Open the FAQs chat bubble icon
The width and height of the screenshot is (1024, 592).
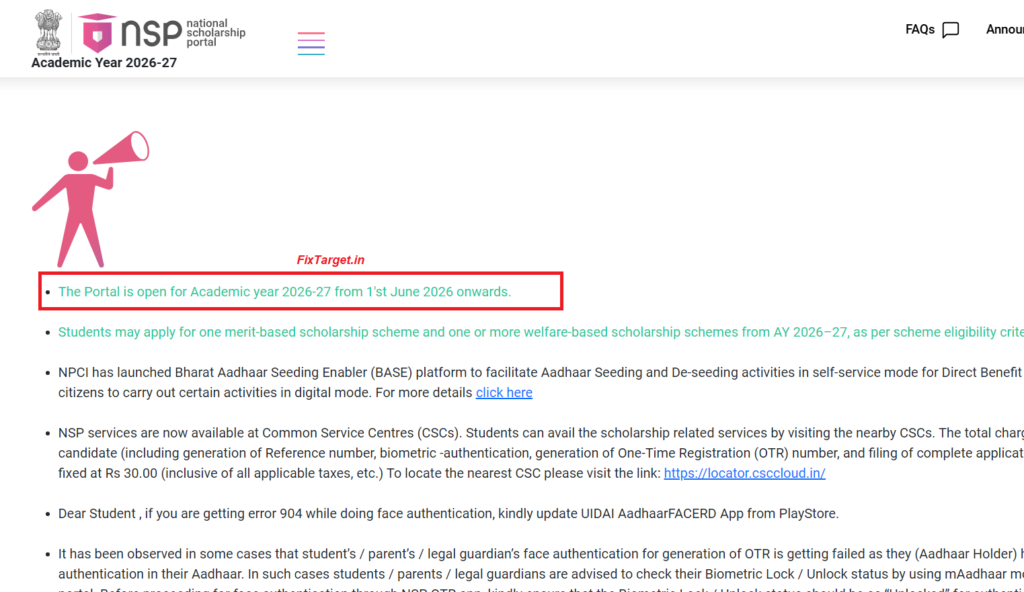click(951, 30)
